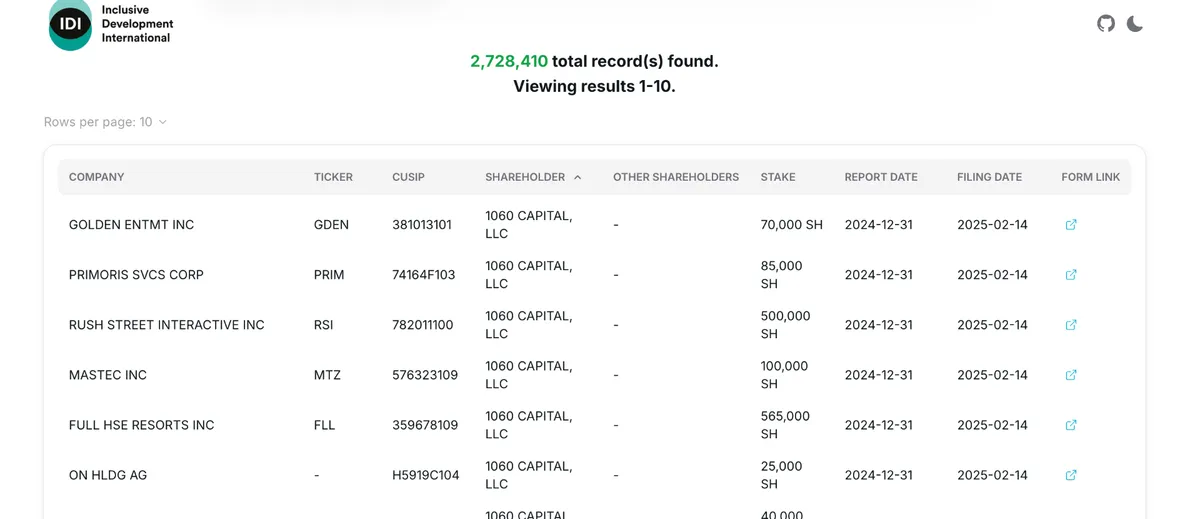
Task: Click ticker MTZ
Action: (327, 375)
